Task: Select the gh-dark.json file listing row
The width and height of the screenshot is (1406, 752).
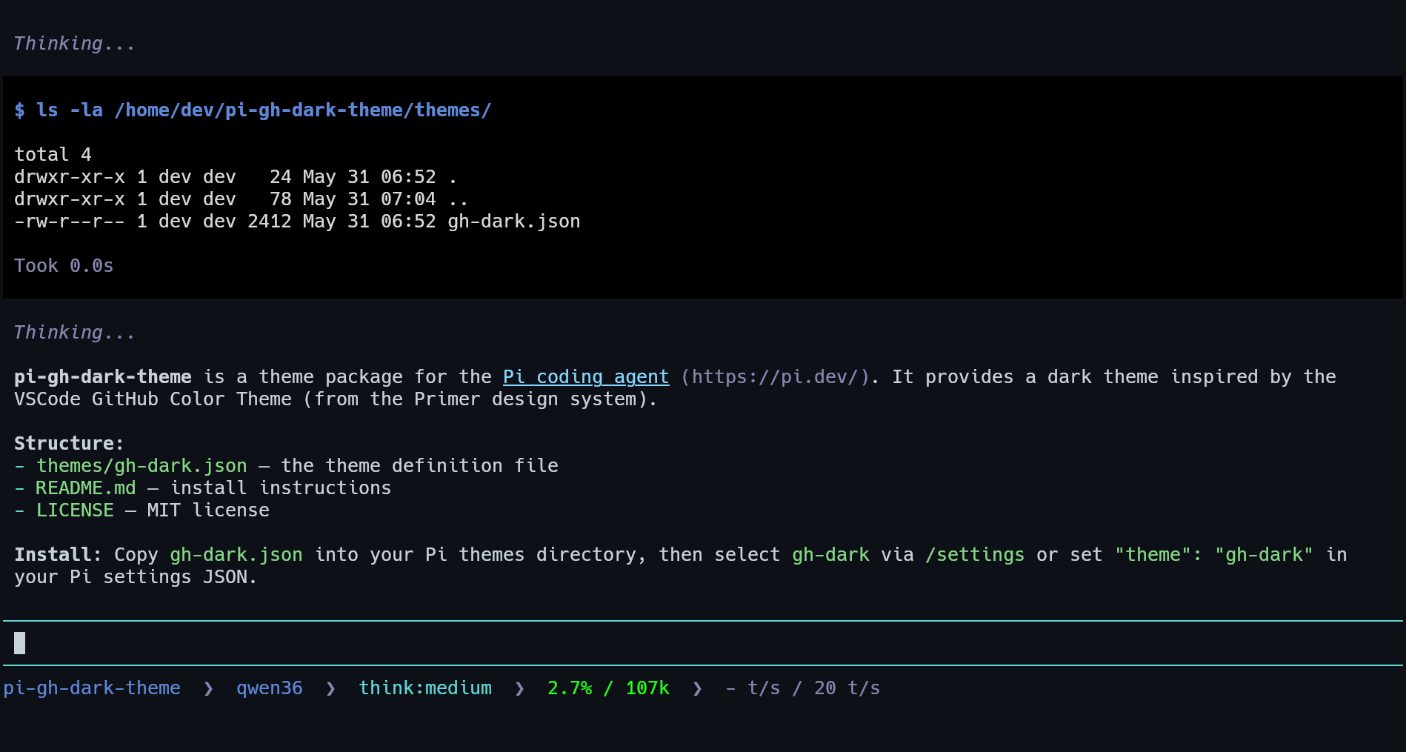Action: click(297, 221)
